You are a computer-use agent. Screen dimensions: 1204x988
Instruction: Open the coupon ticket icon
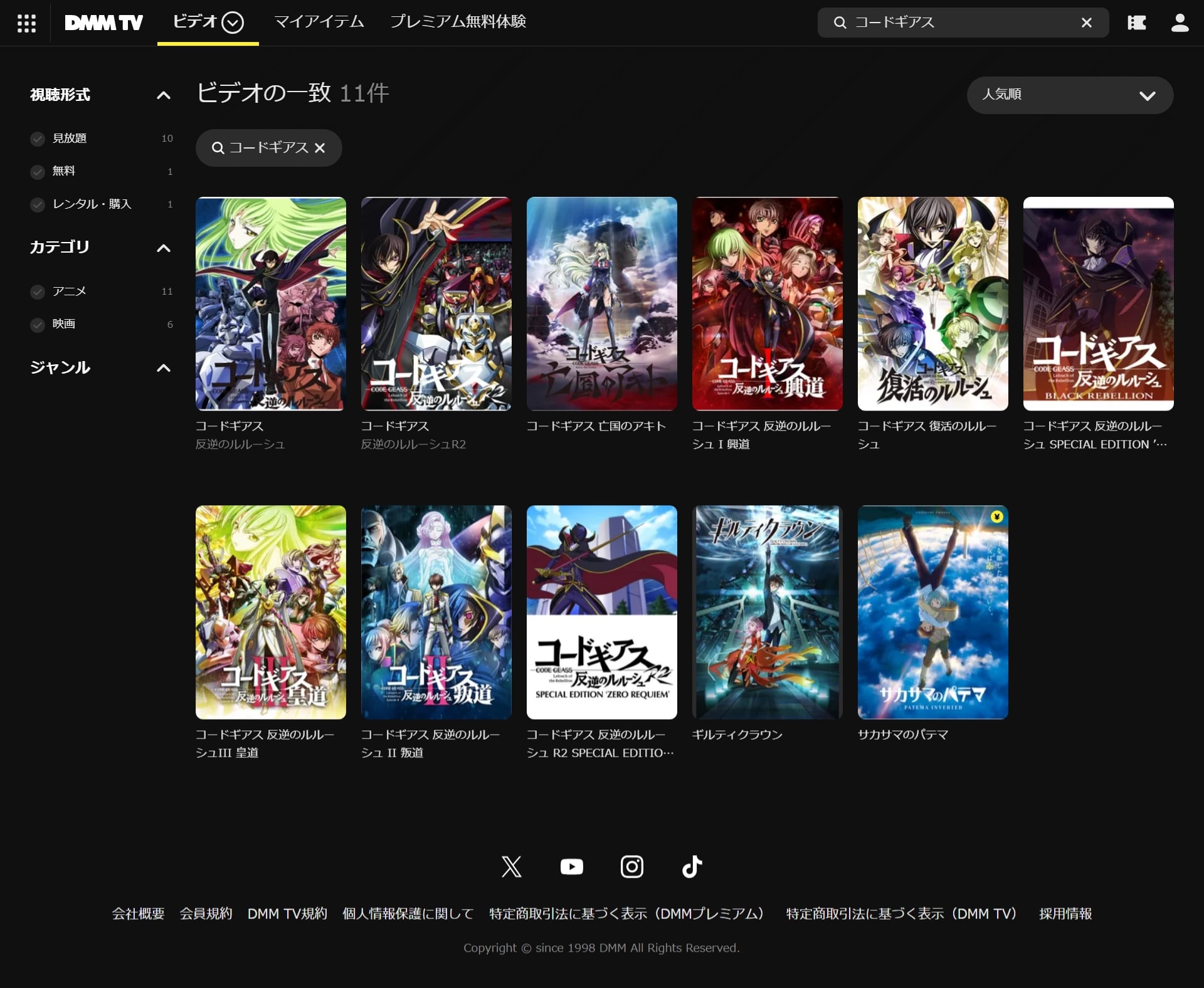[x=1136, y=23]
